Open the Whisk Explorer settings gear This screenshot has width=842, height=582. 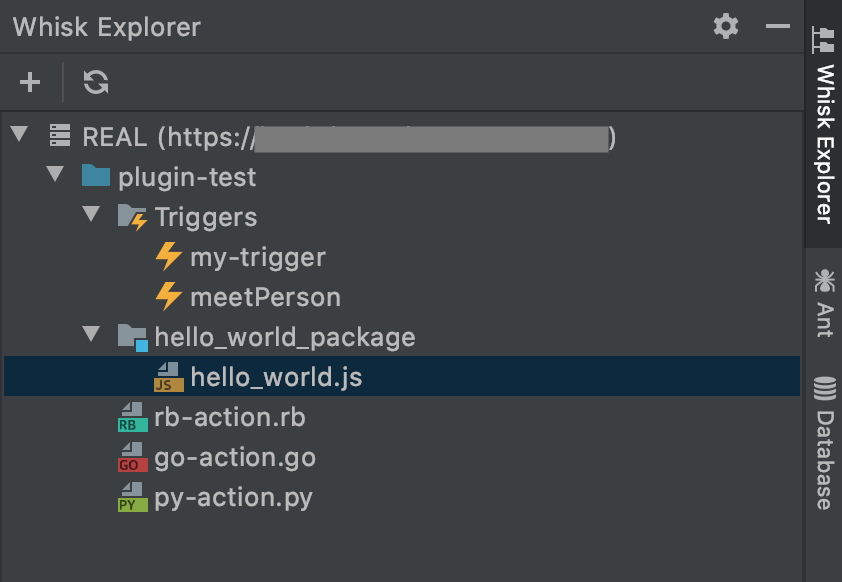pos(724,27)
